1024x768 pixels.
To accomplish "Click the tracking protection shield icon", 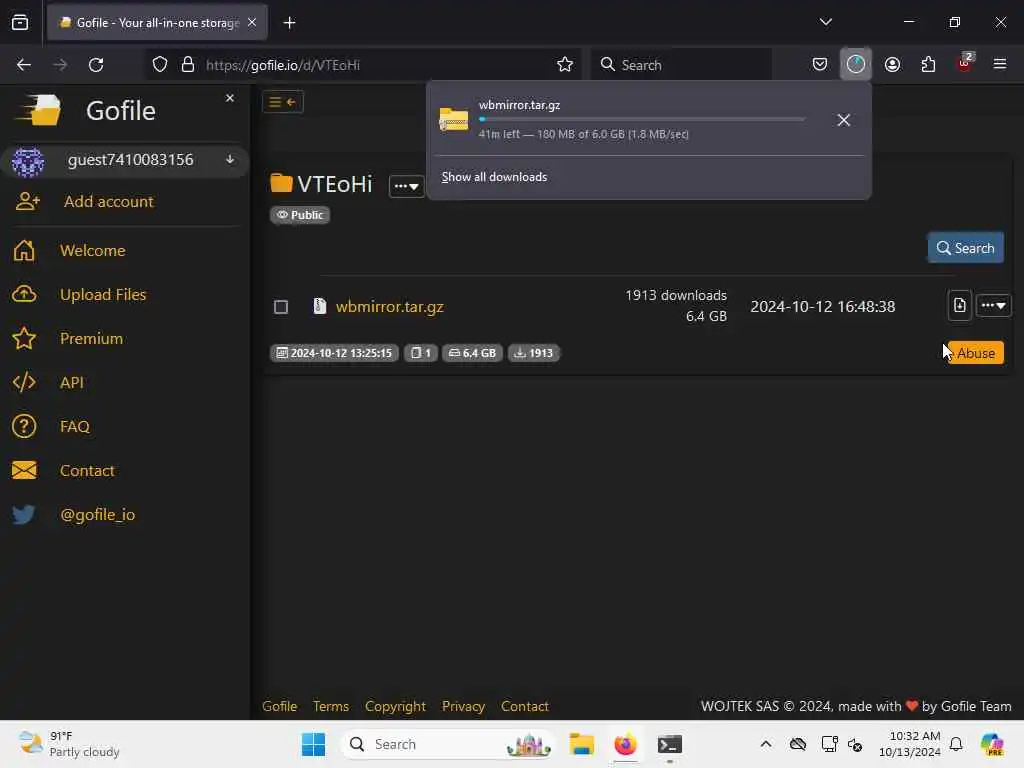I will (x=160, y=64).
